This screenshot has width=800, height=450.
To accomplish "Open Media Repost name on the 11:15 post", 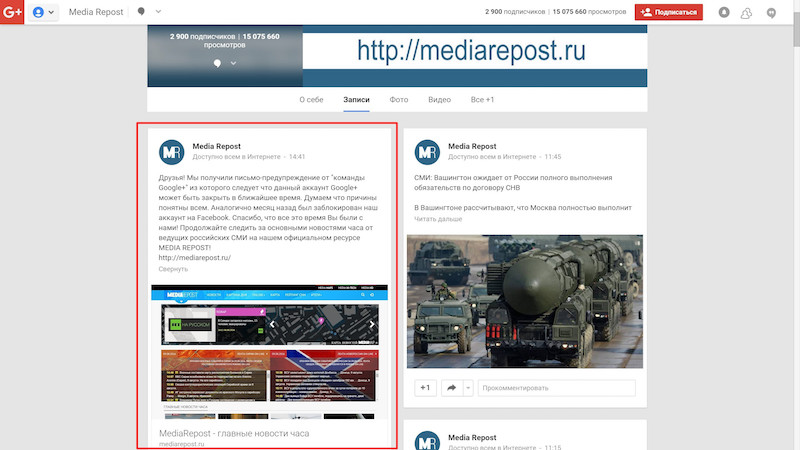I will (x=472, y=437).
